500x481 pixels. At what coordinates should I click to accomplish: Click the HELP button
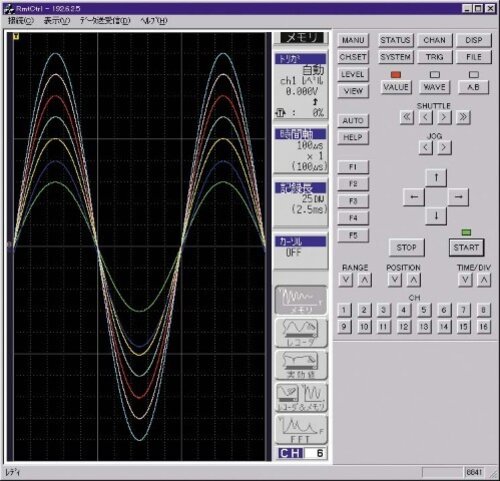353,137
